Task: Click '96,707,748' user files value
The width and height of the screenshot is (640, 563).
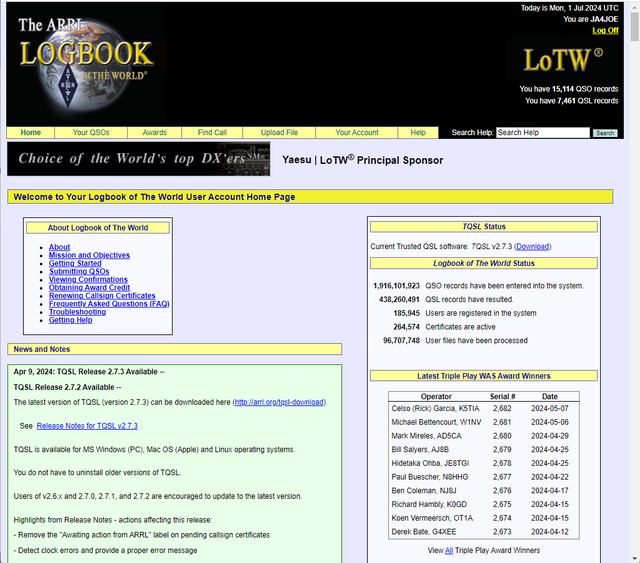Action: tap(401, 340)
